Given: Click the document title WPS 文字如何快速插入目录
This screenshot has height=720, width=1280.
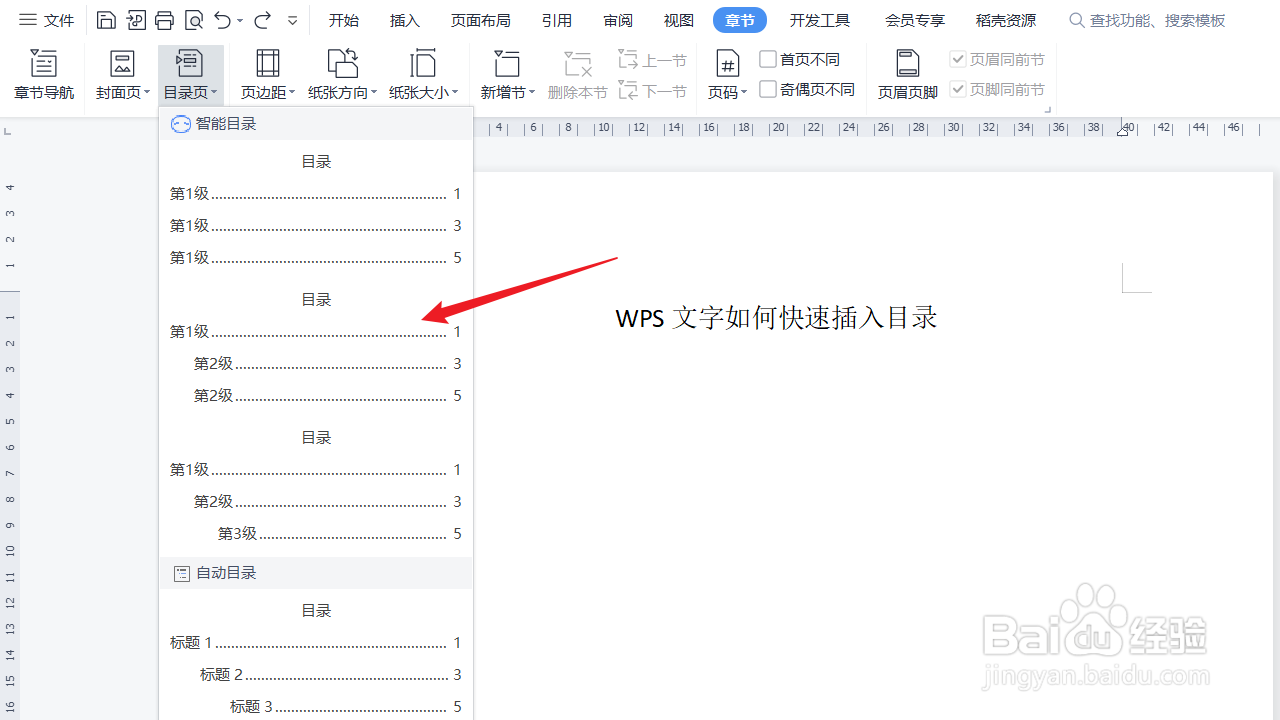Looking at the screenshot, I should coord(777,318).
